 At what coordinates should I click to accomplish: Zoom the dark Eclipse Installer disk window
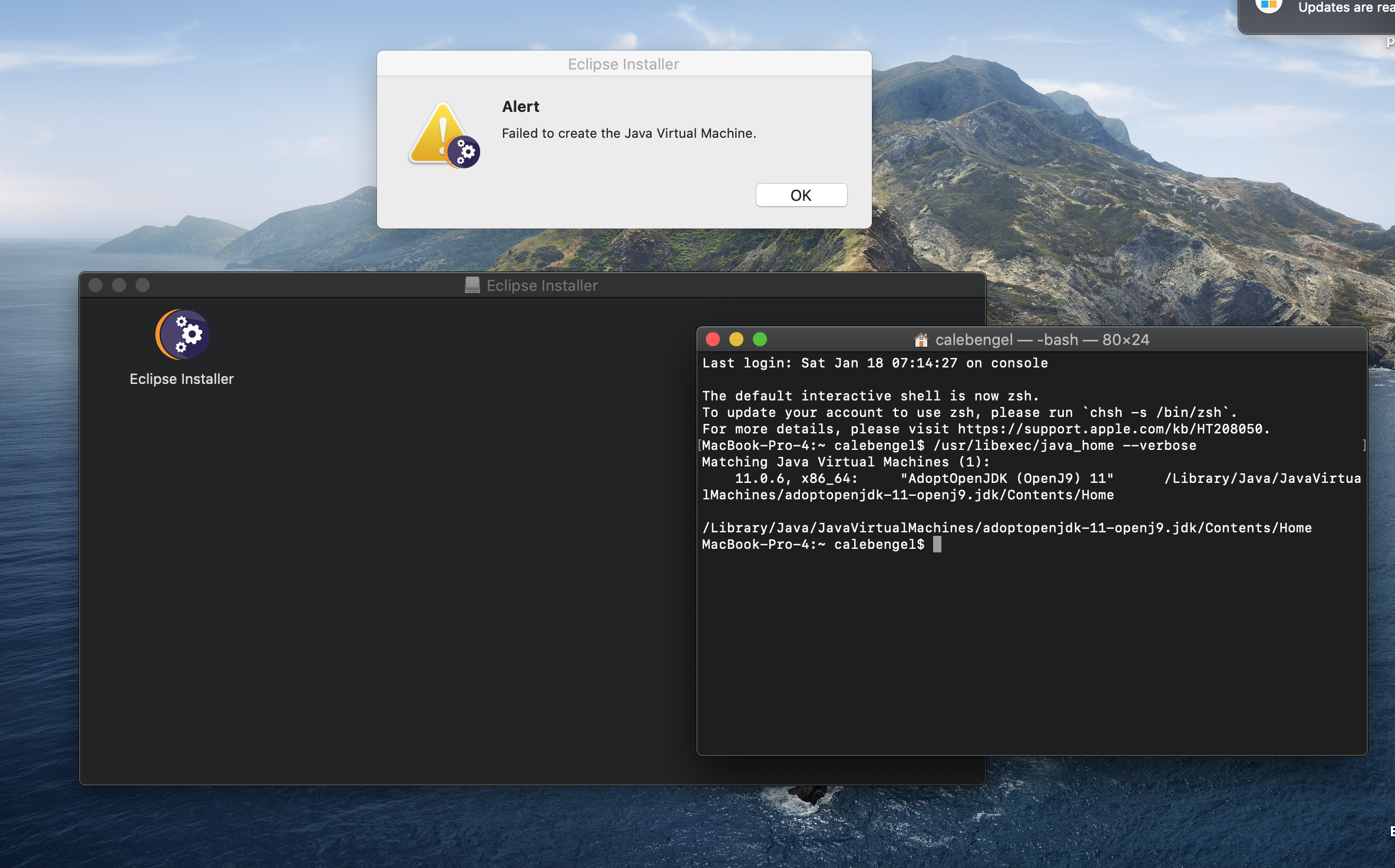[143, 285]
